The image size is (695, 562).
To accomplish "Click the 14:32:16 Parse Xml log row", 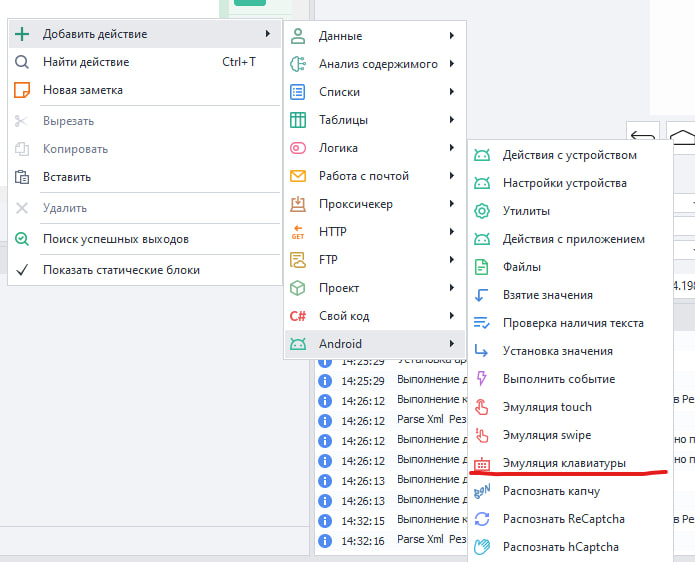I will pos(392,540).
